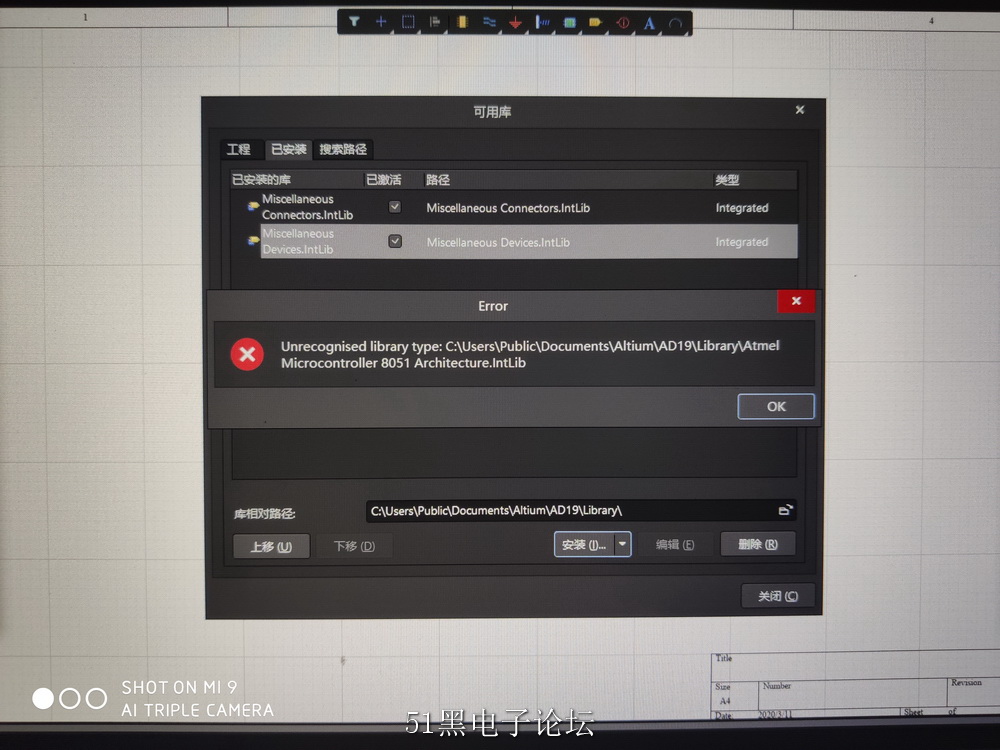Select the place wire tool

click(489, 23)
